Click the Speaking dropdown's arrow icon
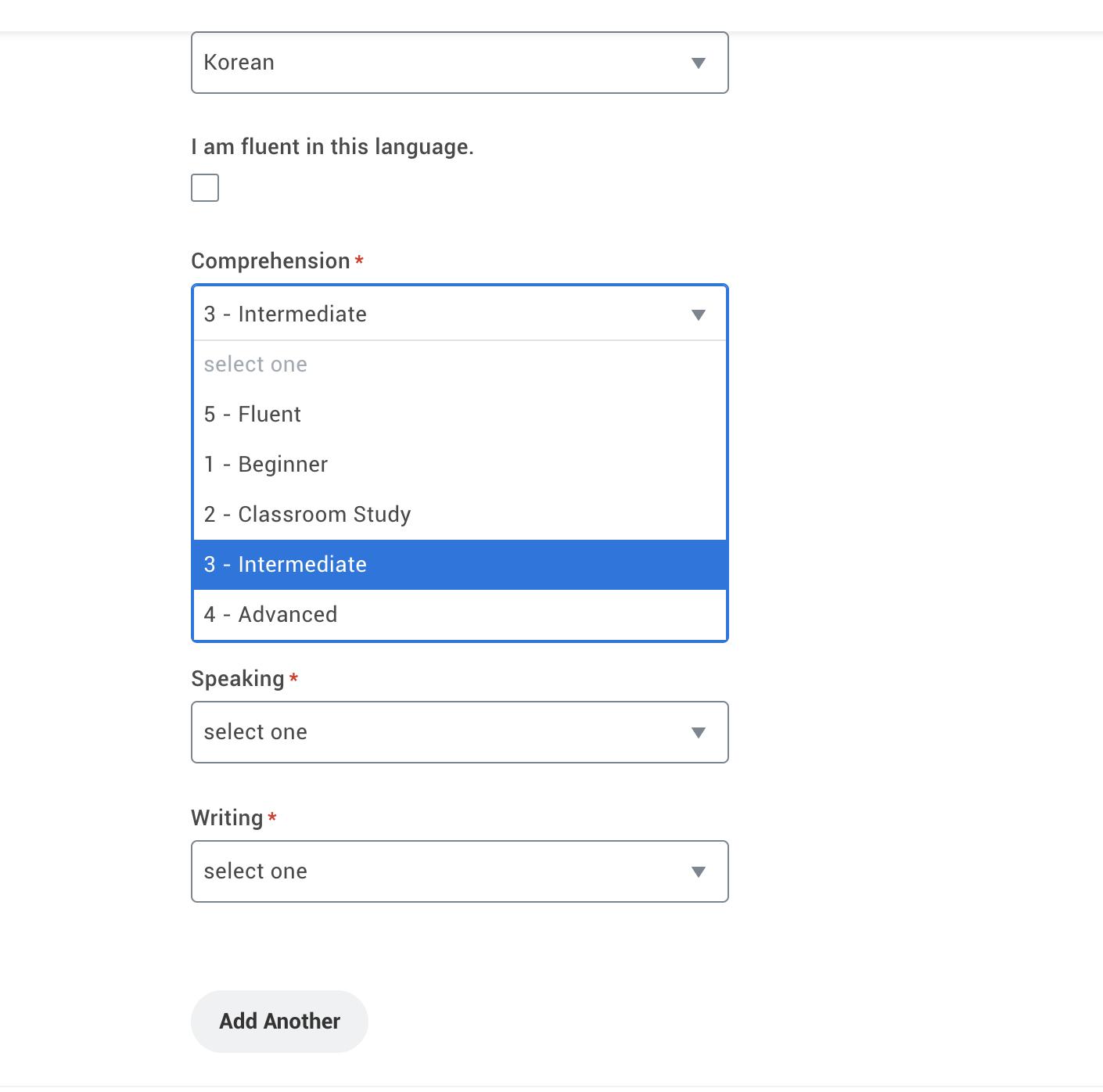1103x1092 pixels. (699, 732)
